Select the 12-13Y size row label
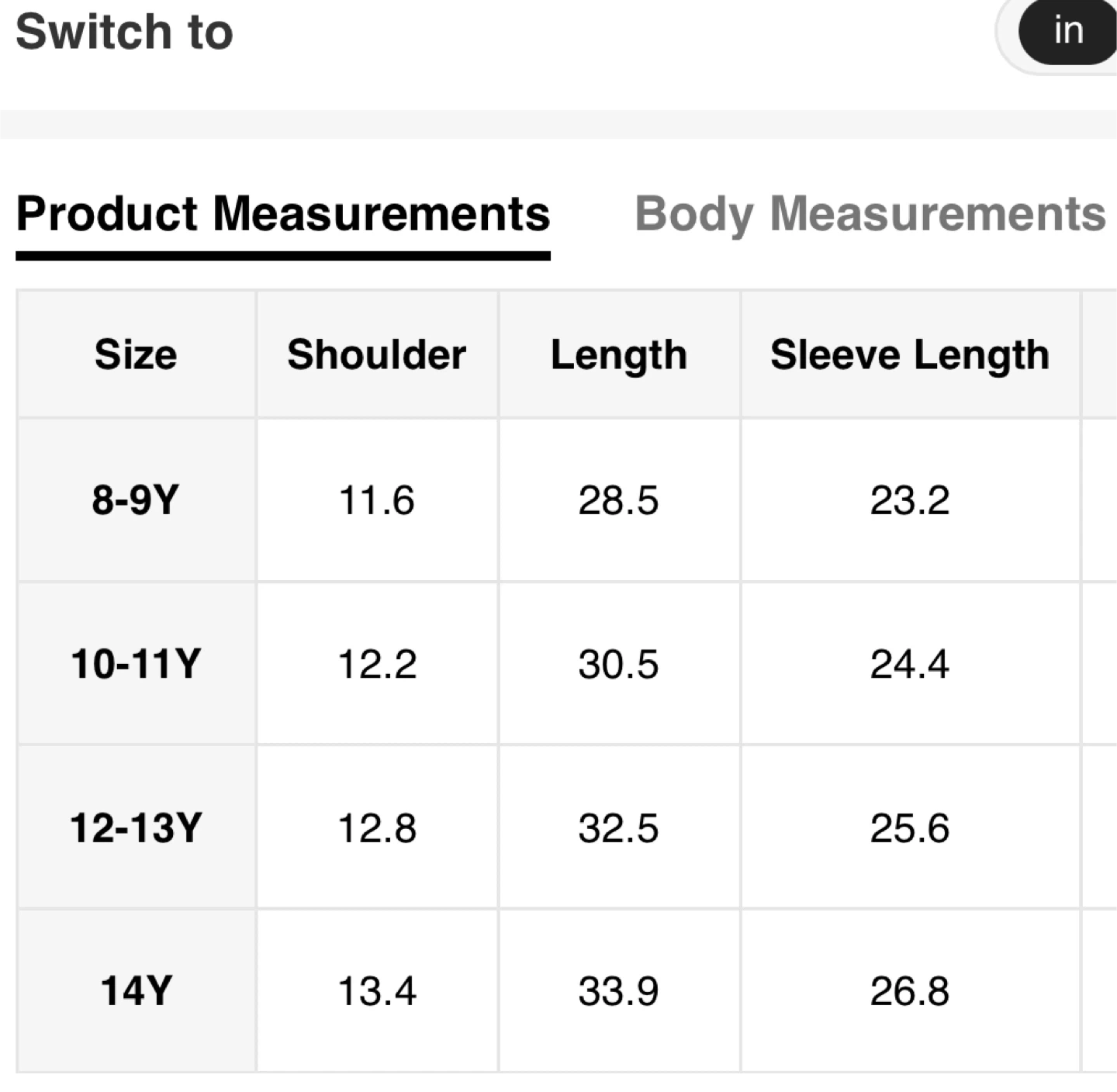Image resolution: width=1117 pixels, height=1092 pixels. point(136,828)
